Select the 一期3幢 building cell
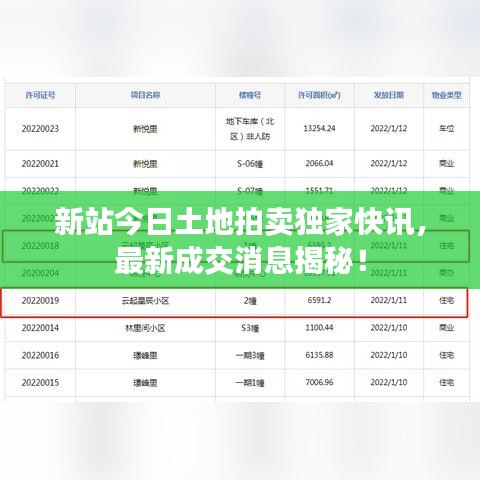The height and width of the screenshot is (480, 480). [250, 356]
